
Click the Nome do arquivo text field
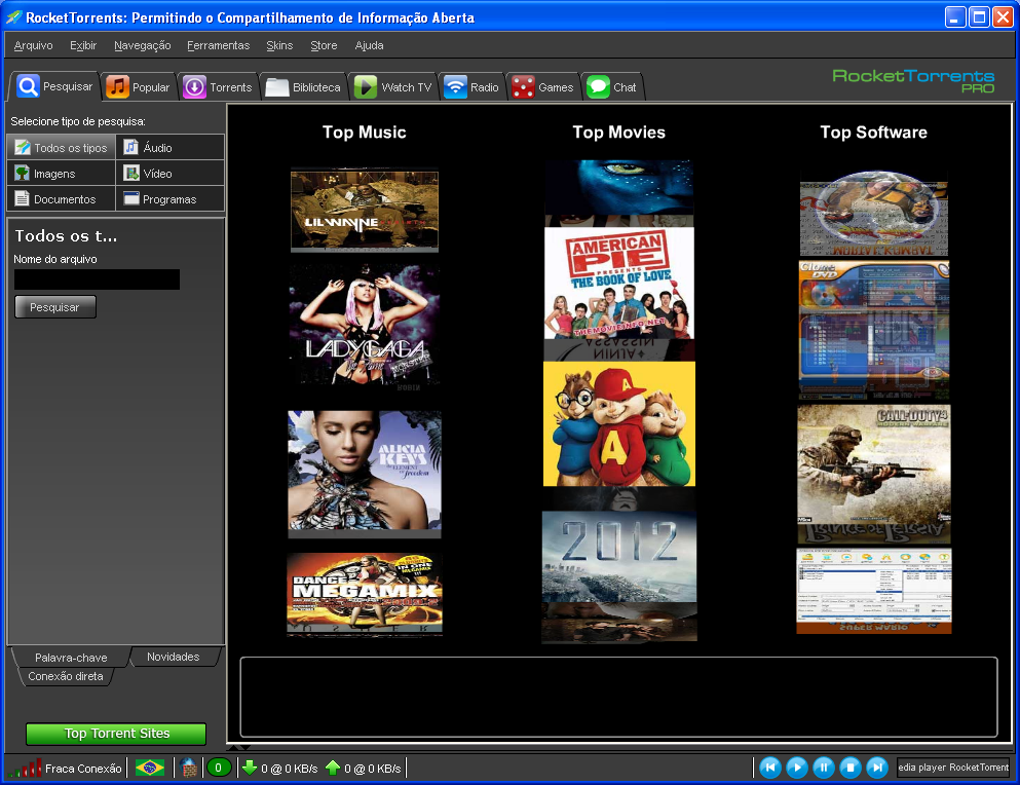[97, 280]
